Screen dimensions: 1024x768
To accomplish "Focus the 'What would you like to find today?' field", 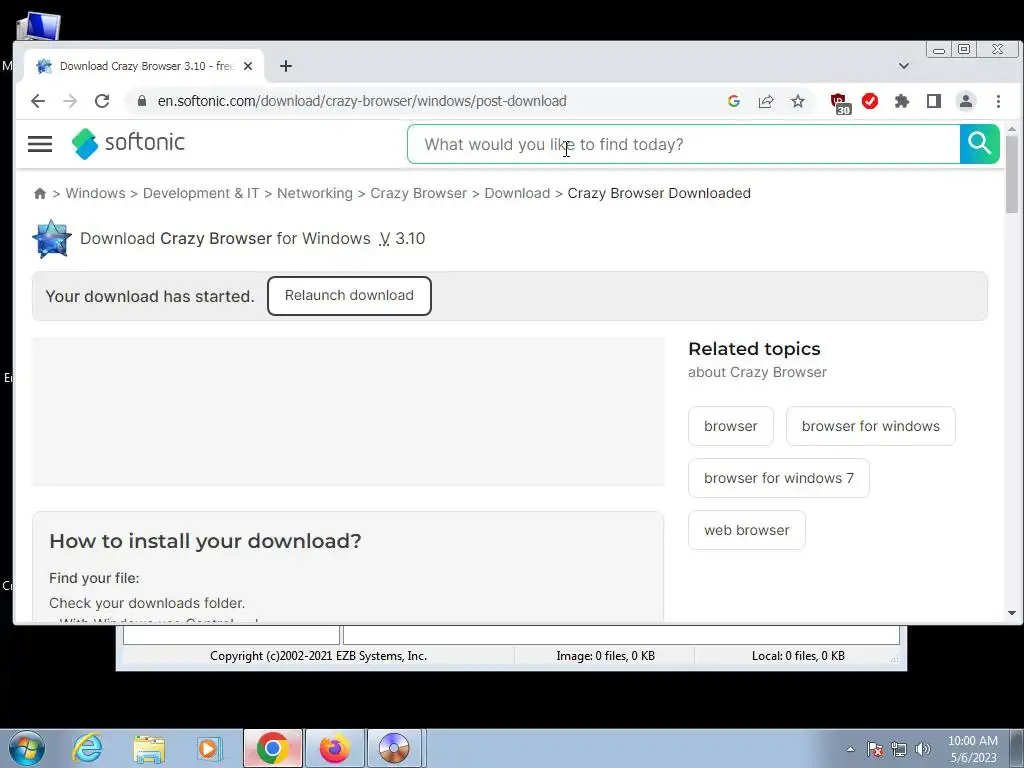I will coord(683,144).
